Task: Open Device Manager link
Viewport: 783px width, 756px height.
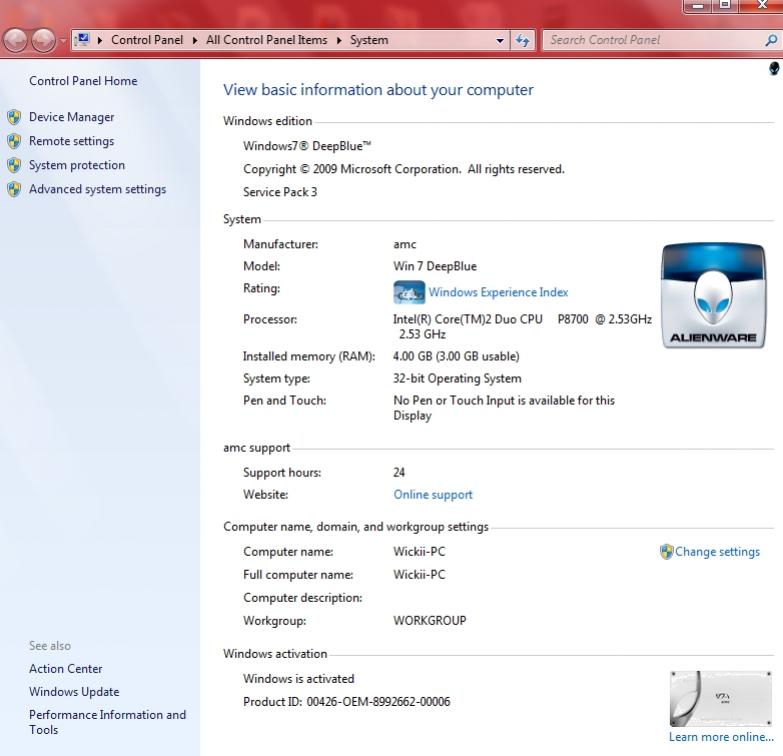Action: pos(71,117)
